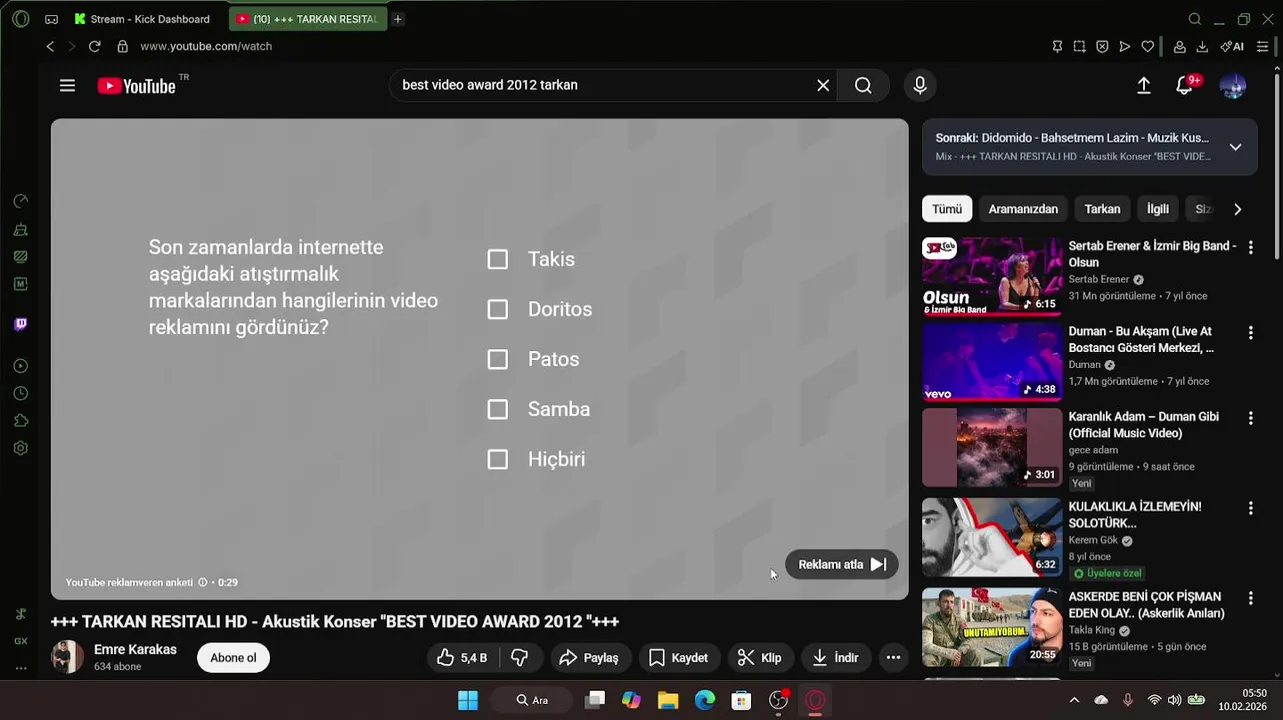This screenshot has height=720, width=1283.
Task: Open Sertab Erener Olsun thumbnail
Action: click(x=991, y=276)
